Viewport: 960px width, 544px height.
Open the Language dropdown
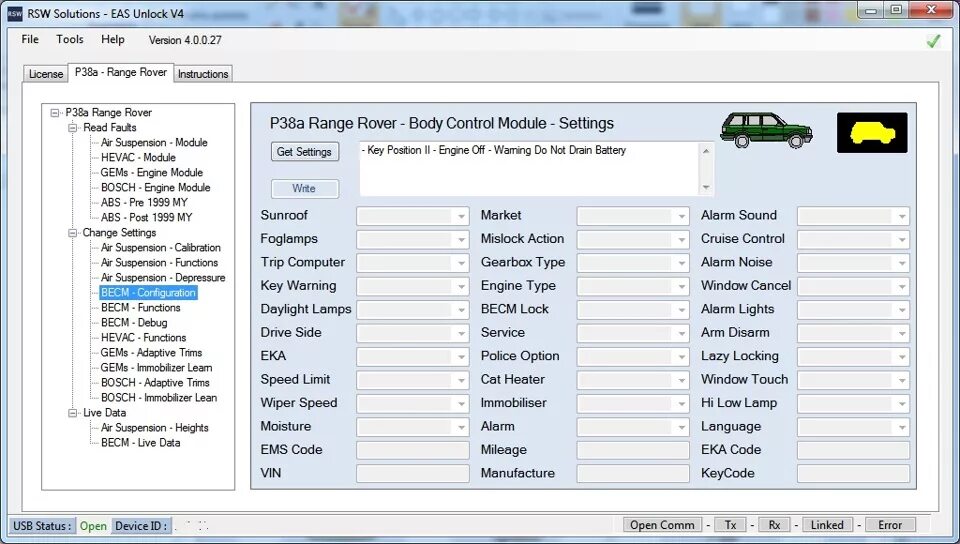pos(853,427)
